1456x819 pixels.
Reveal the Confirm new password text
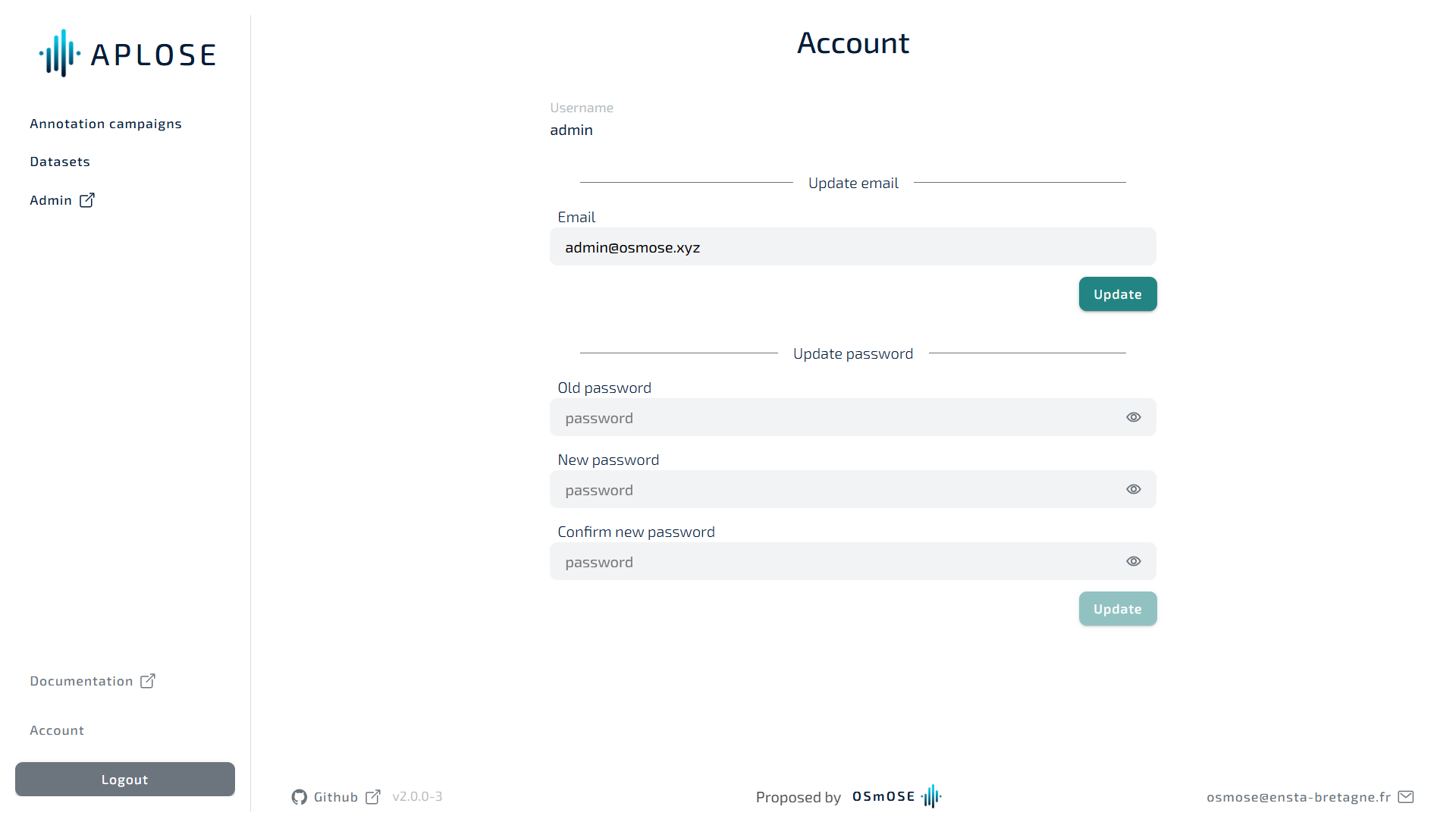[1133, 561]
